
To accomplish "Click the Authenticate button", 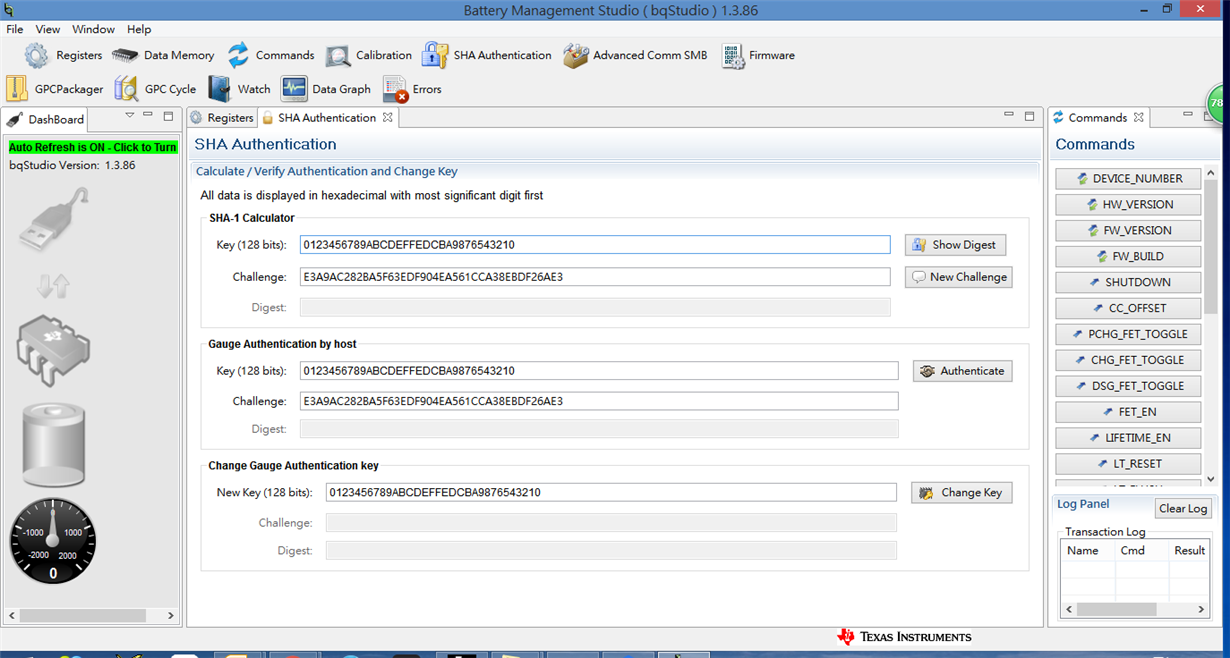I will point(962,371).
